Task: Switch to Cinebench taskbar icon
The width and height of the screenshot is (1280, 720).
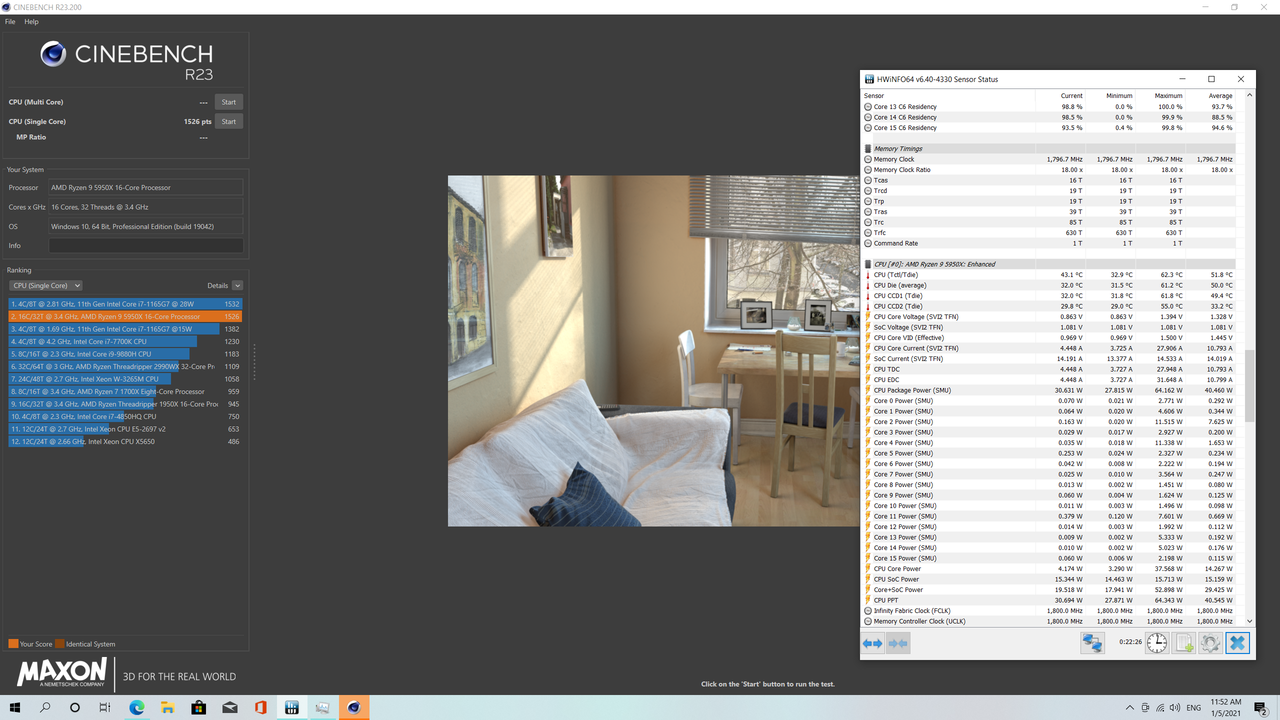Action: coord(353,708)
